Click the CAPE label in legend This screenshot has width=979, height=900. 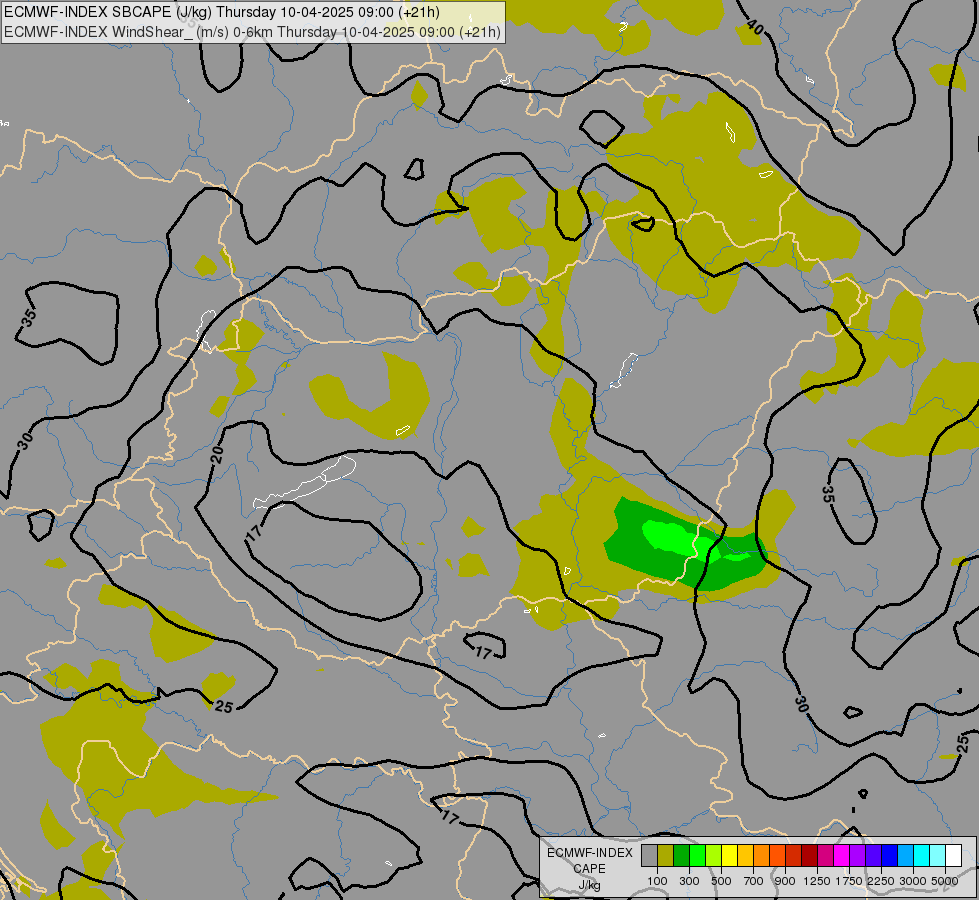[x=590, y=869]
